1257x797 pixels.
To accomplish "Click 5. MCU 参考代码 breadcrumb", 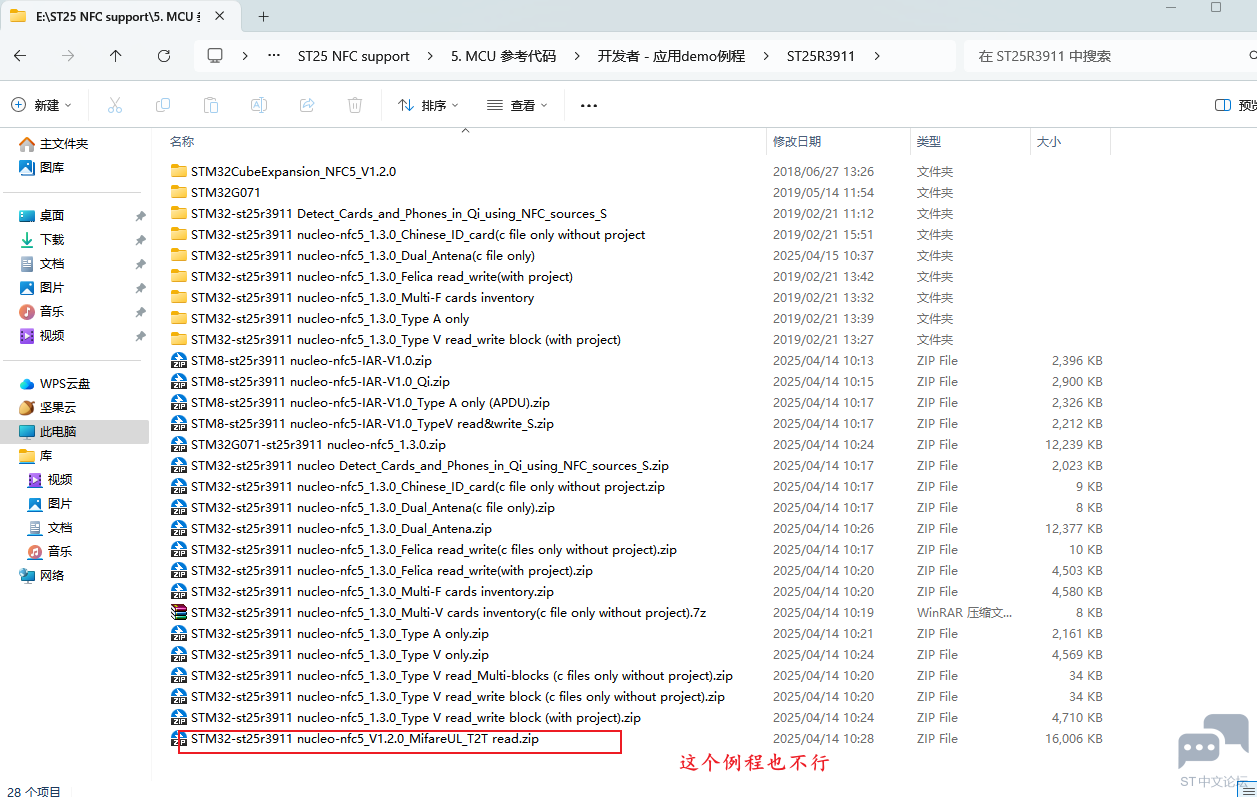I will pyautogui.click(x=503, y=56).
